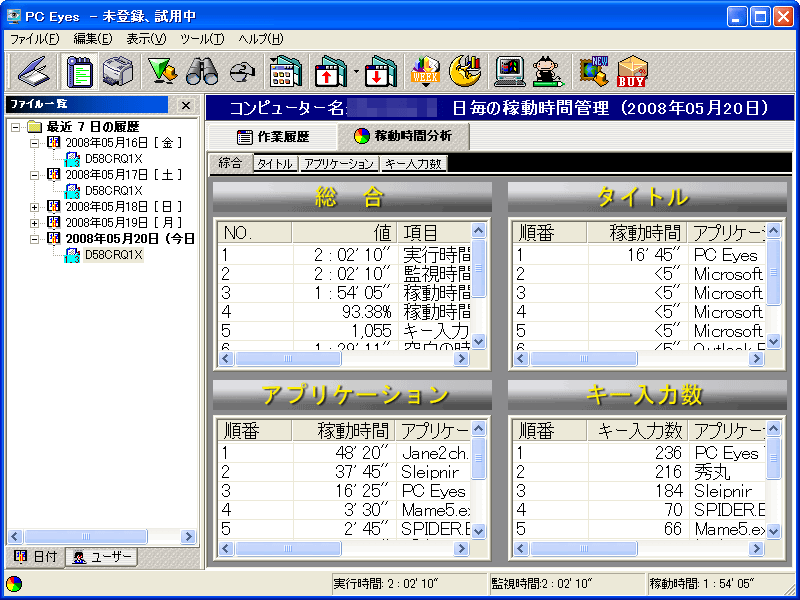Screen dimensions: 800x600
Task: Expand the 2008年05月18日 tree node
Action: point(34,207)
